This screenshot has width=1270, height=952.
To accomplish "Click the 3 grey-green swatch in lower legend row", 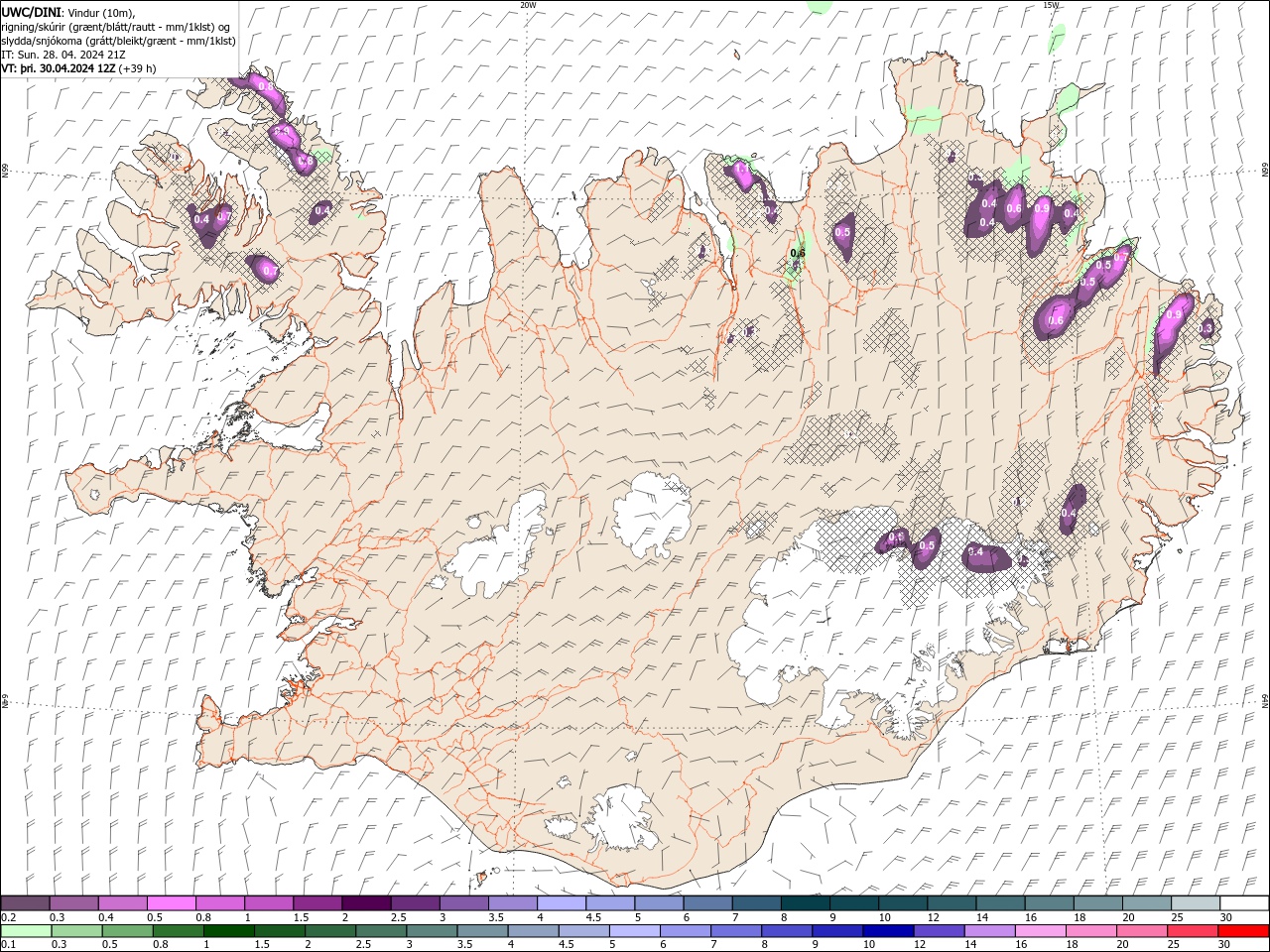I will coord(431,931).
